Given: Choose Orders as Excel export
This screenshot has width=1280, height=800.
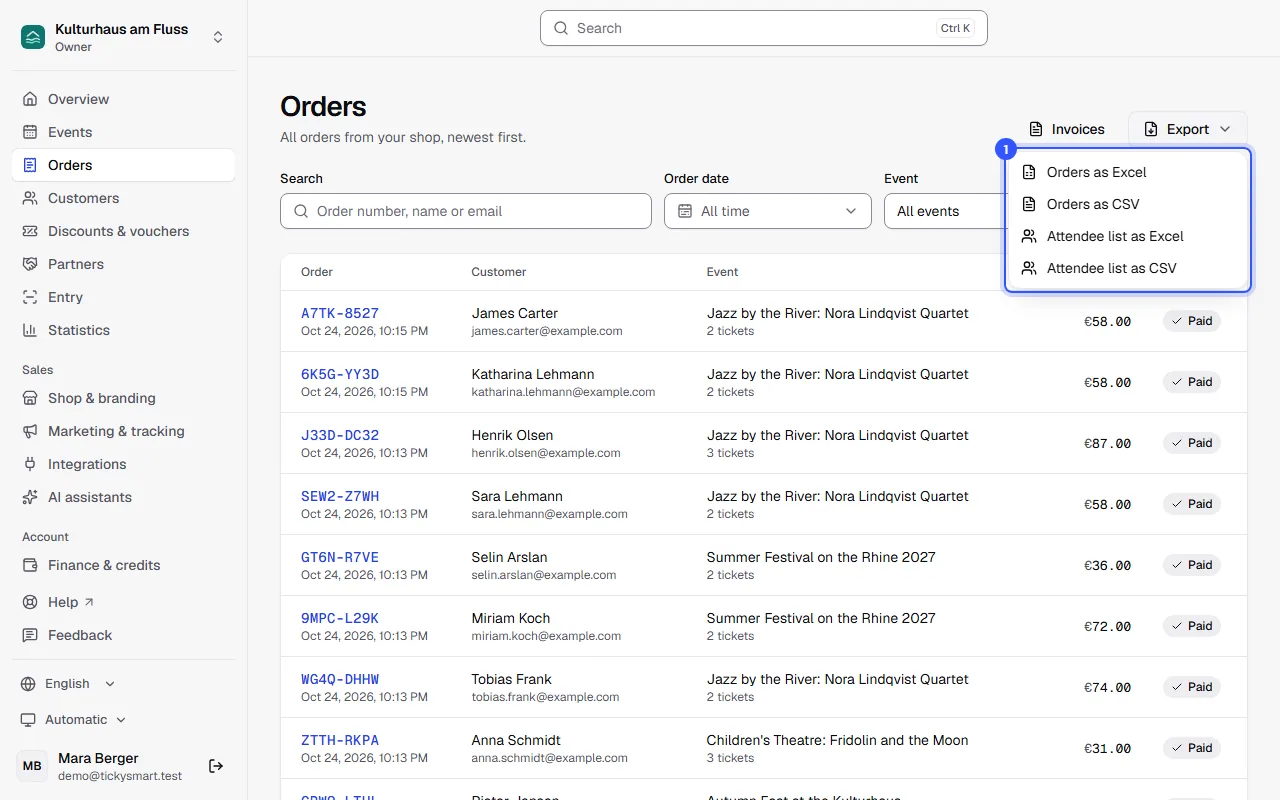Looking at the screenshot, I should (x=1128, y=172).
